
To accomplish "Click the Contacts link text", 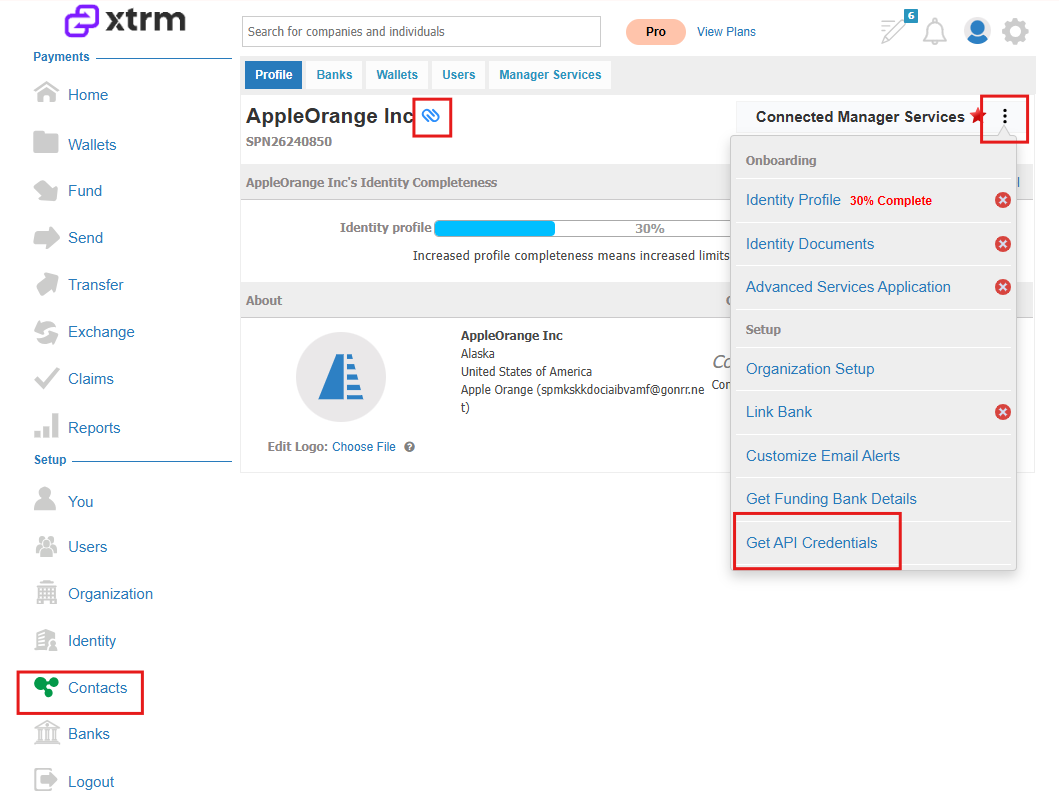I will [x=97, y=687].
